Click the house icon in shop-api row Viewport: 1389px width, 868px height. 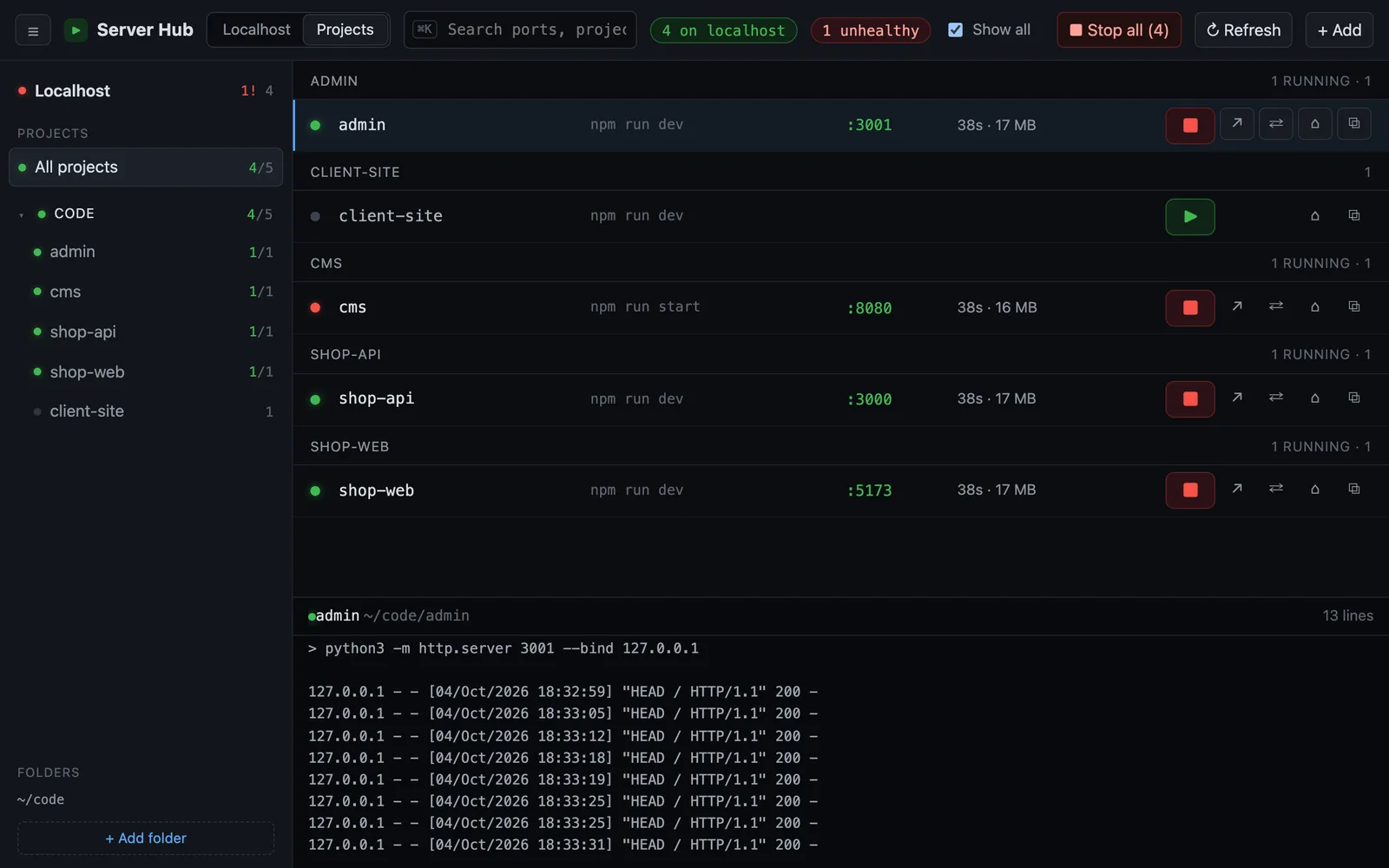point(1314,398)
